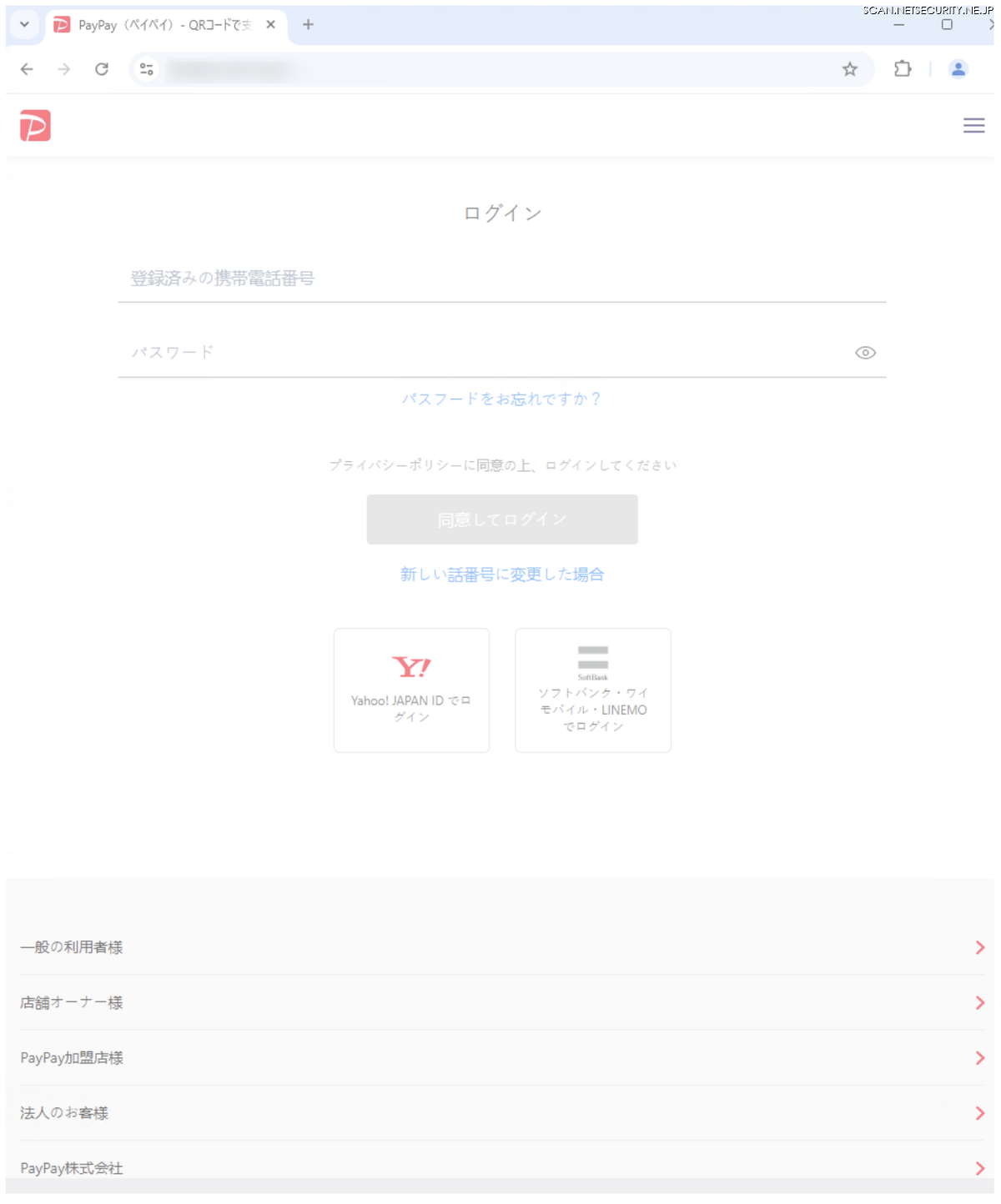Click 同意してログイン button
The image size is (1001, 1204).
click(x=502, y=519)
